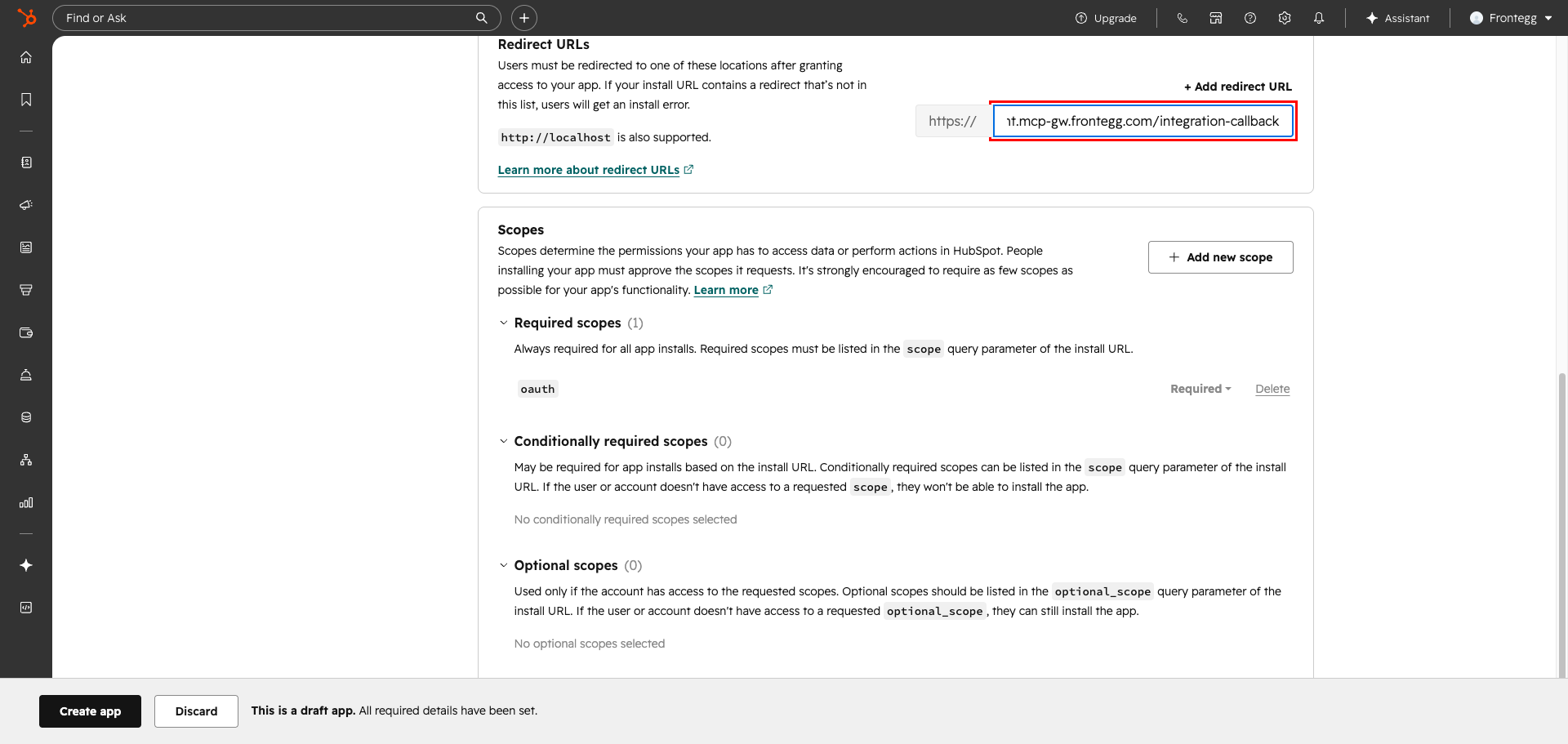Open the Scopes Learn more link

(x=733, y=290)
